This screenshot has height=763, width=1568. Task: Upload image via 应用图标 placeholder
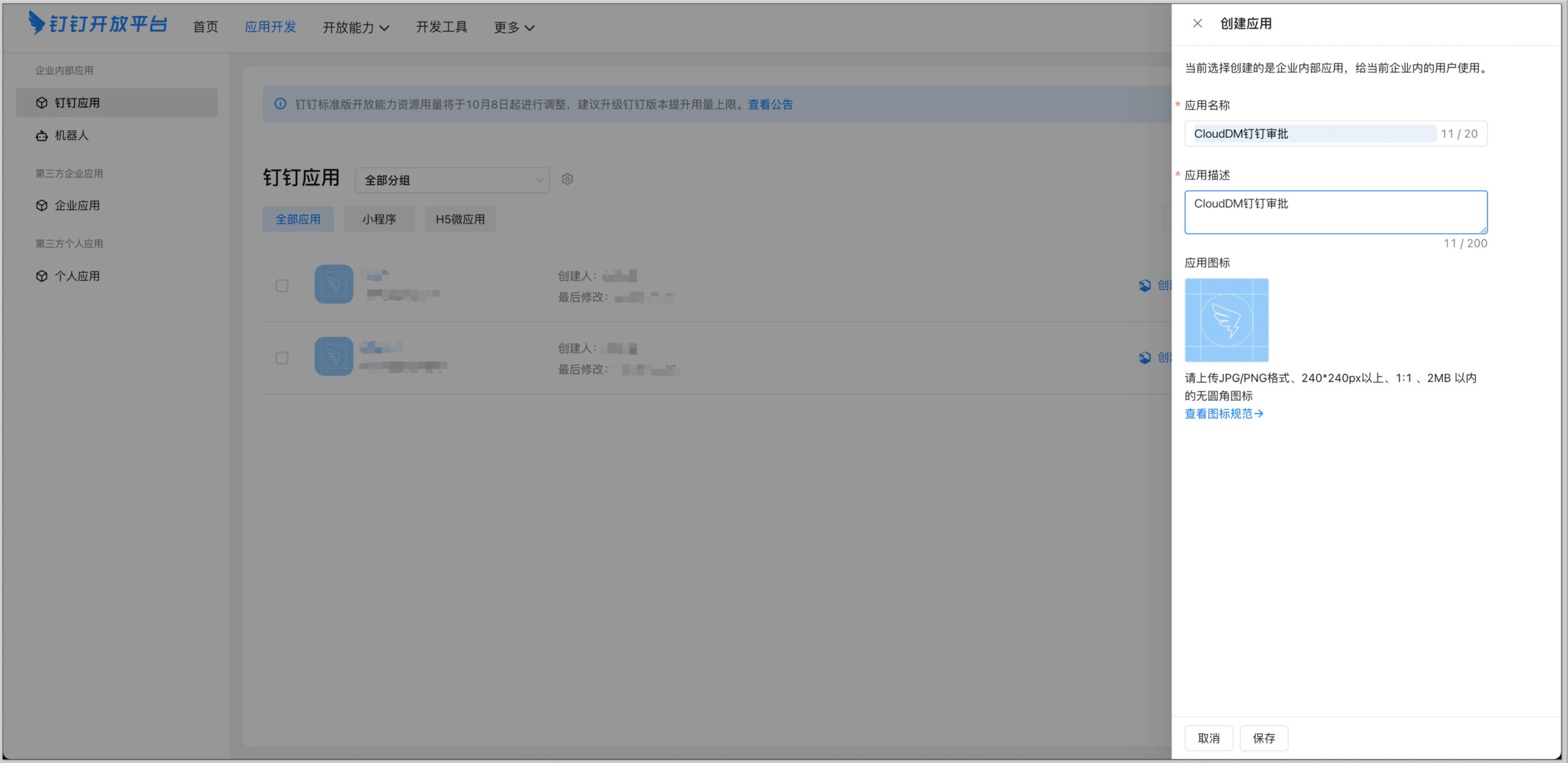(1226, 320)
